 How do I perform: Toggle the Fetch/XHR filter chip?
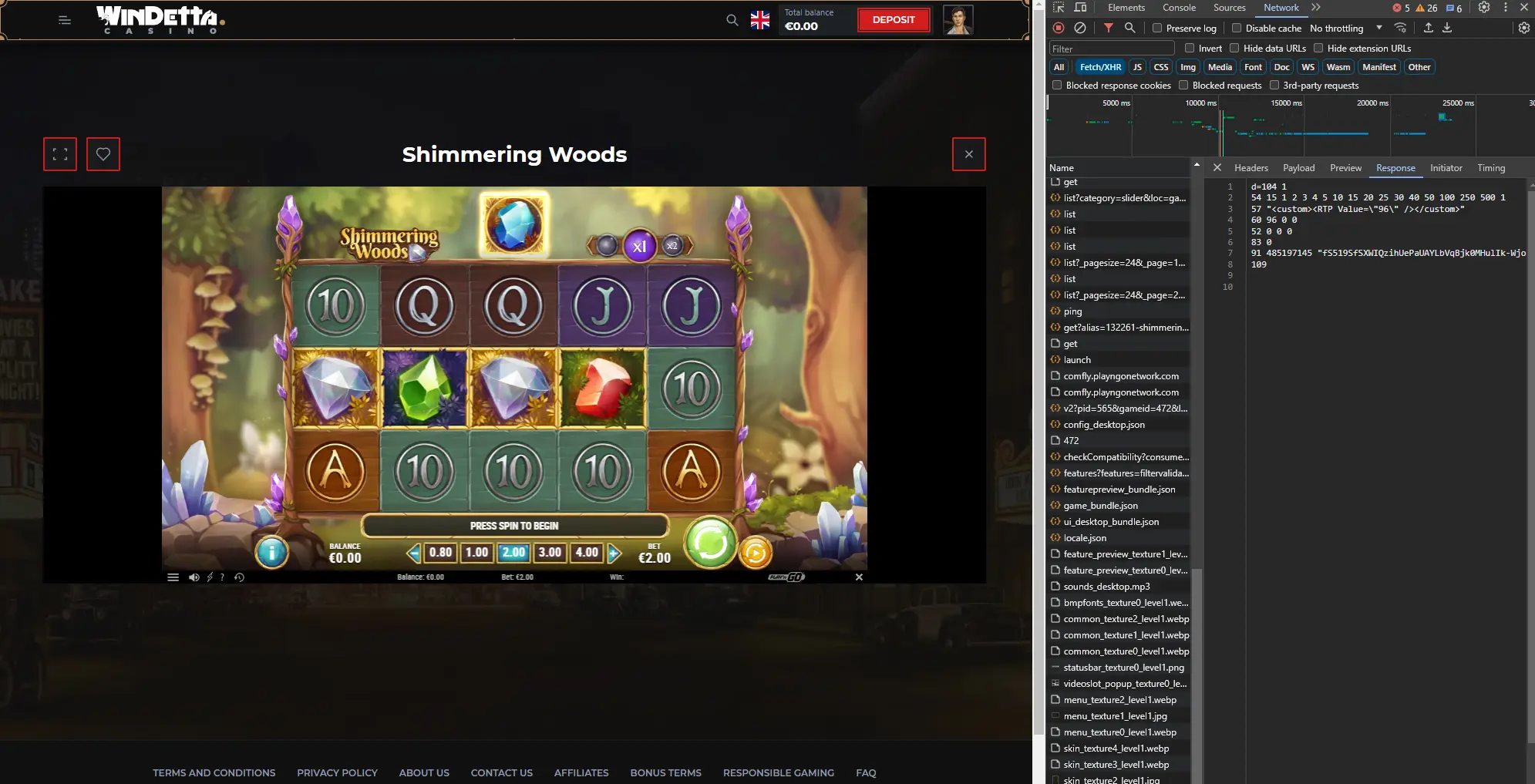coord(1100,67)
